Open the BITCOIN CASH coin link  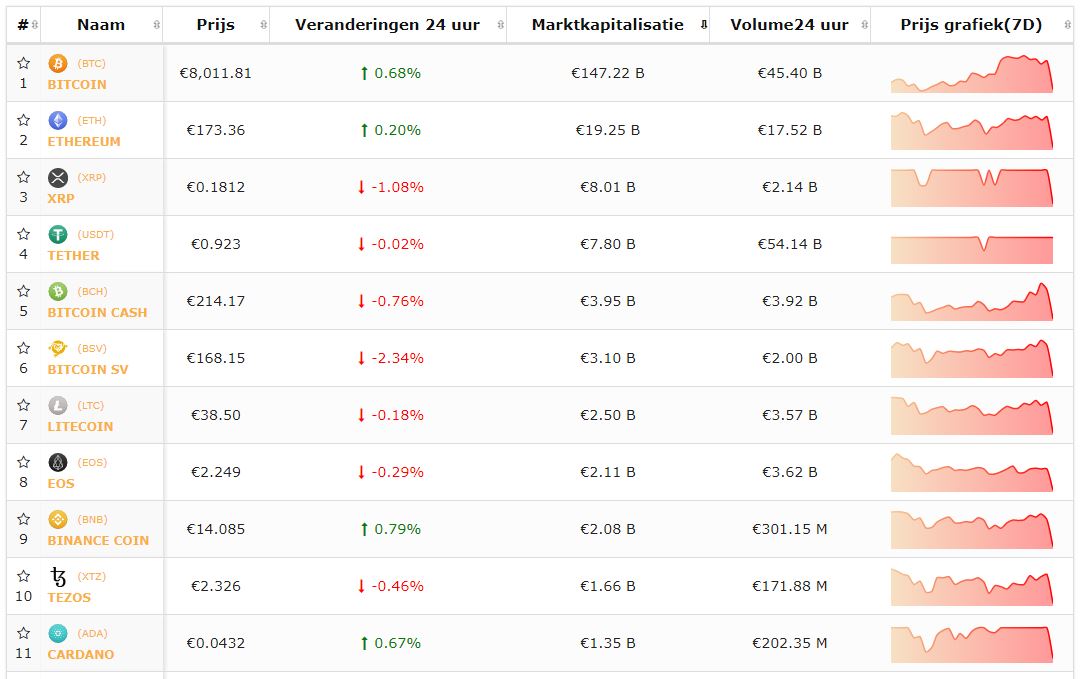[x=97, y=312]
